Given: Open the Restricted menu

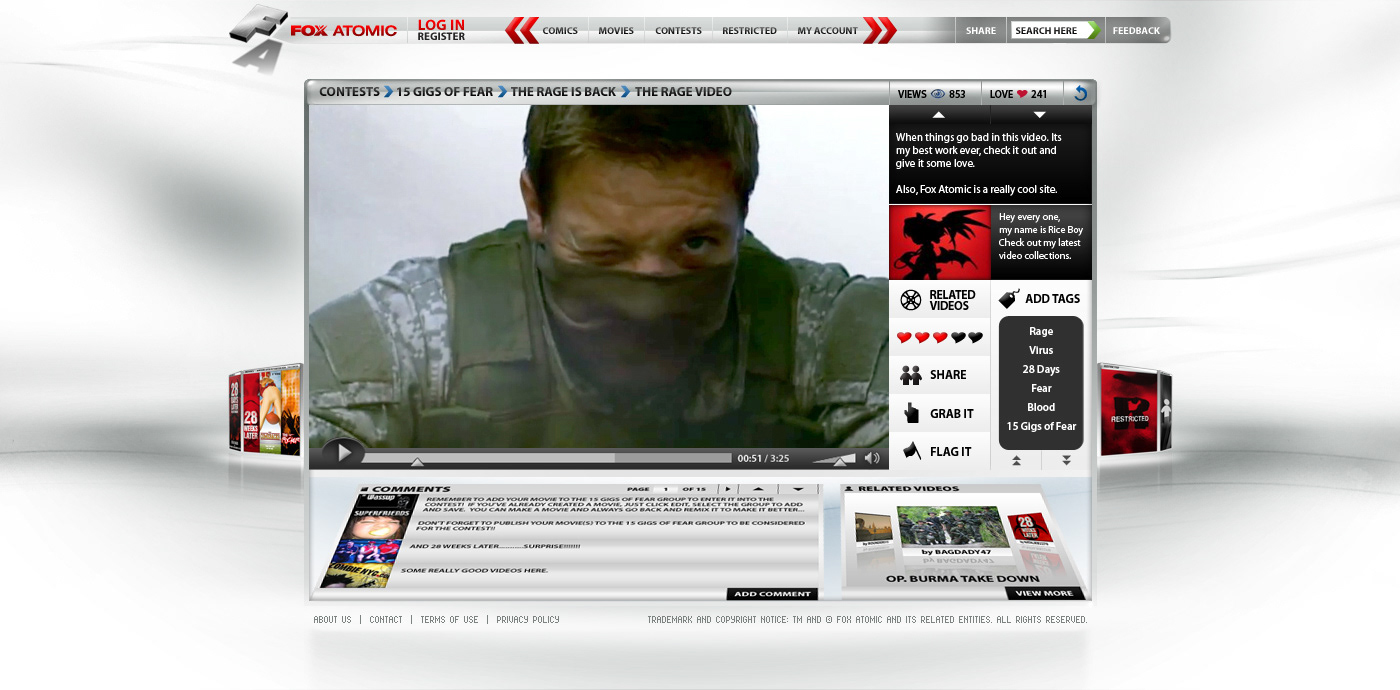Looking at the screenshot, I should point(749,31).
